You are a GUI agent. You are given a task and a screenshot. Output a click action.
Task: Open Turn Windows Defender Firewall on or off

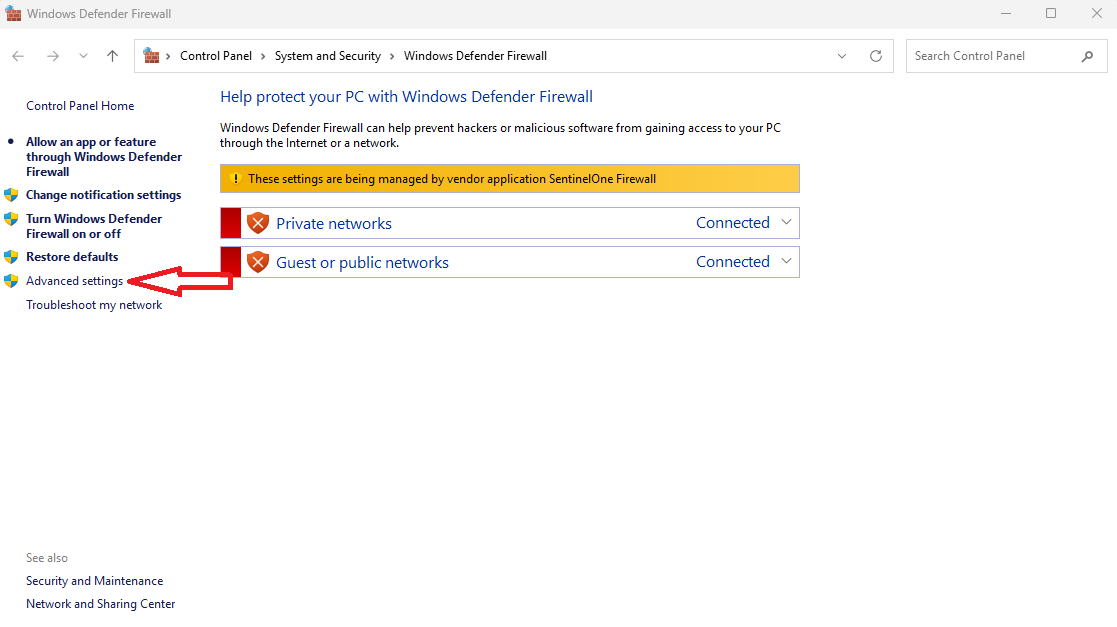coord(93,226)
